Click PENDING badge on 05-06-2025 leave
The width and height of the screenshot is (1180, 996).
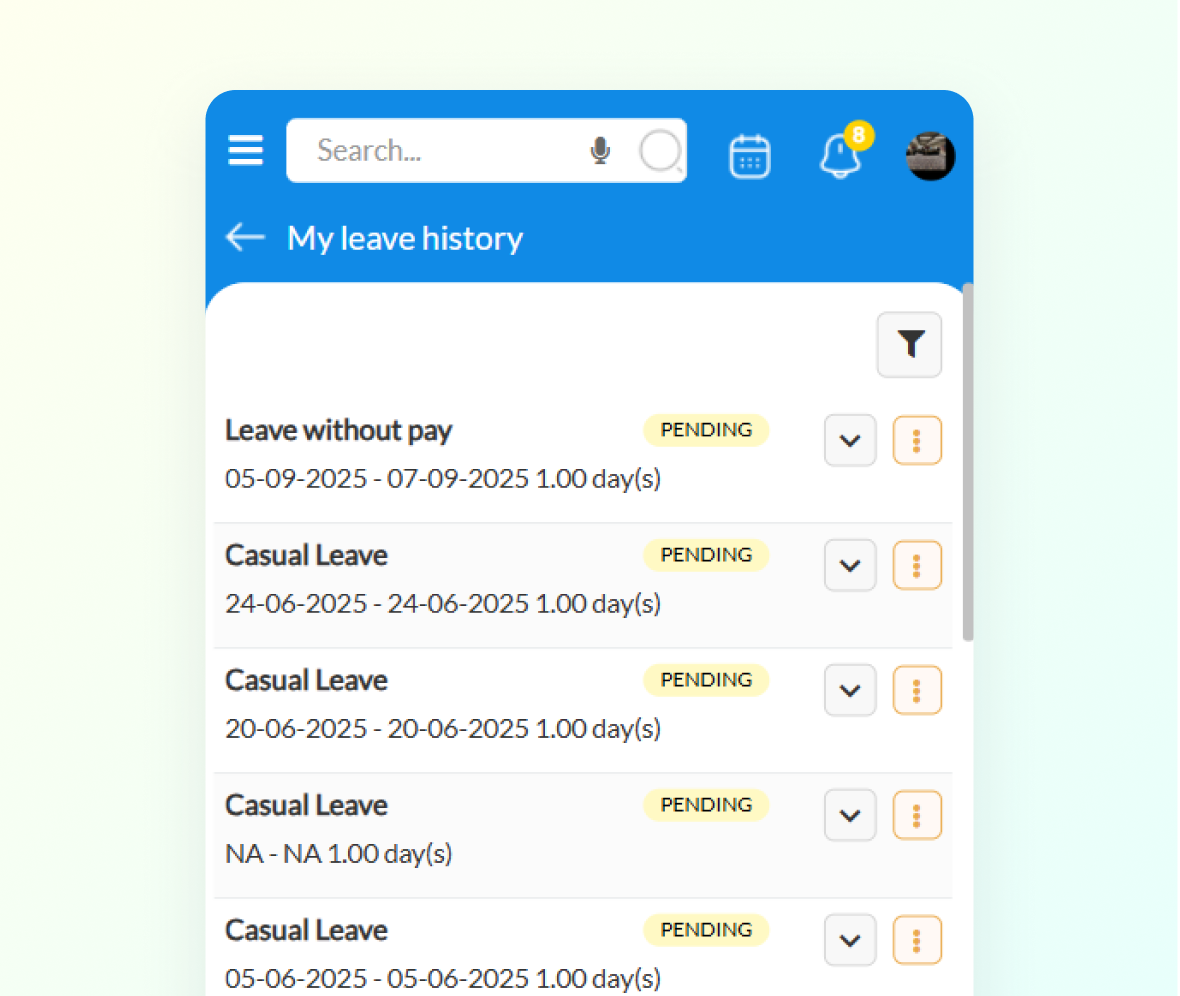point(706,930)
